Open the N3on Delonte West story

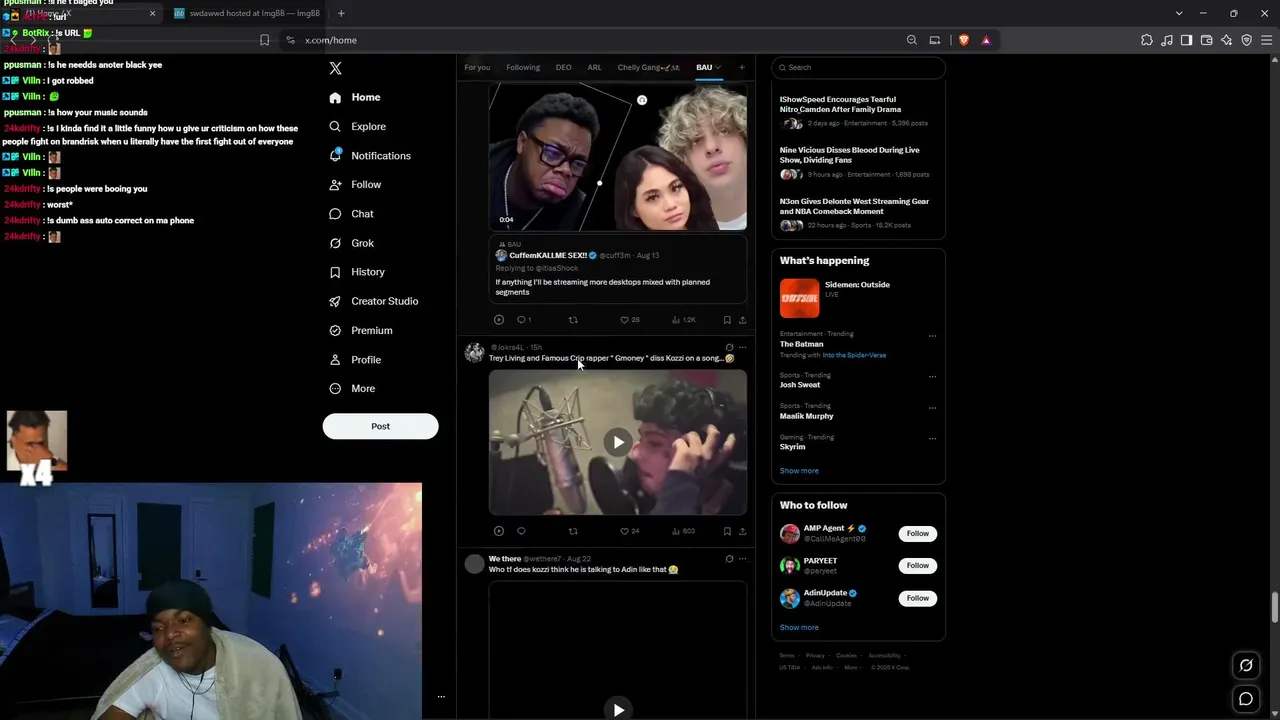tap(858, 215)
